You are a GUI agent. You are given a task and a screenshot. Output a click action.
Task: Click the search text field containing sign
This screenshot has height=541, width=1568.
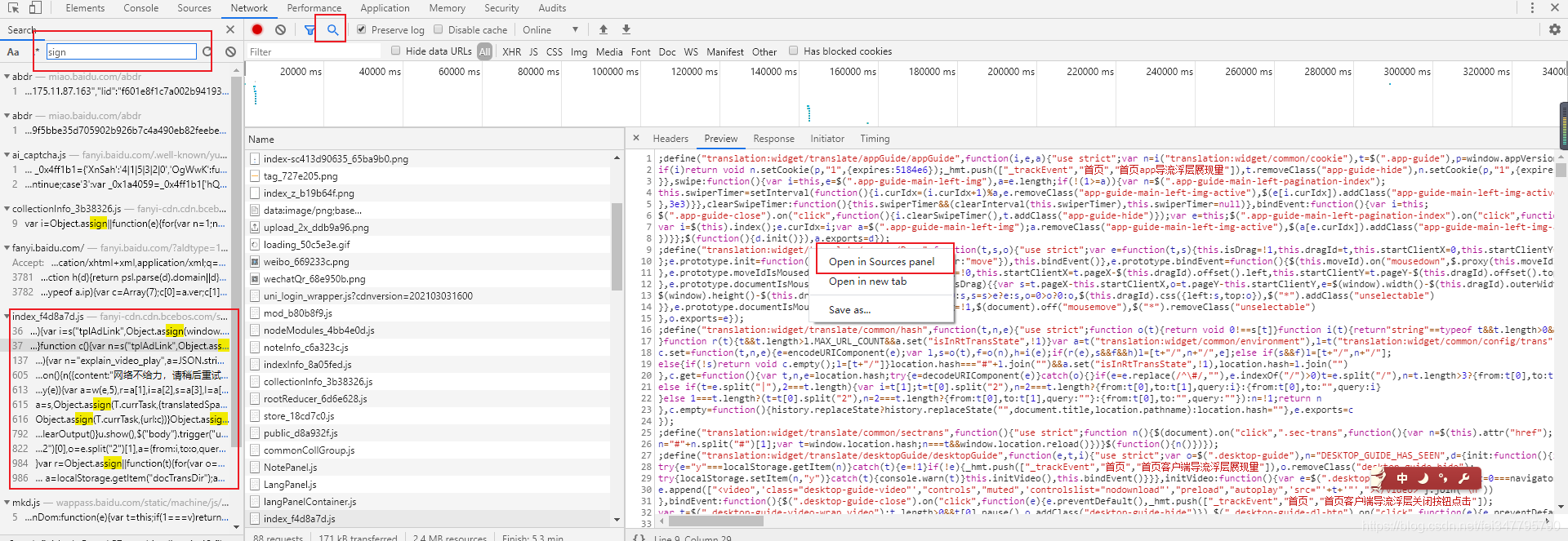(x=121, y=51)
